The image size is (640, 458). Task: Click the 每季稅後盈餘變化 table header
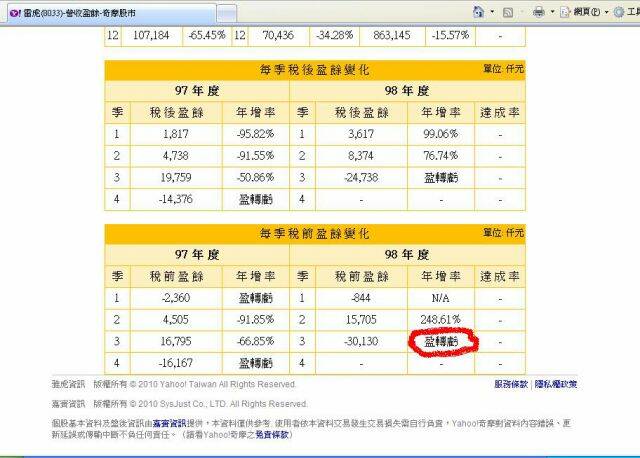(315, 70)
